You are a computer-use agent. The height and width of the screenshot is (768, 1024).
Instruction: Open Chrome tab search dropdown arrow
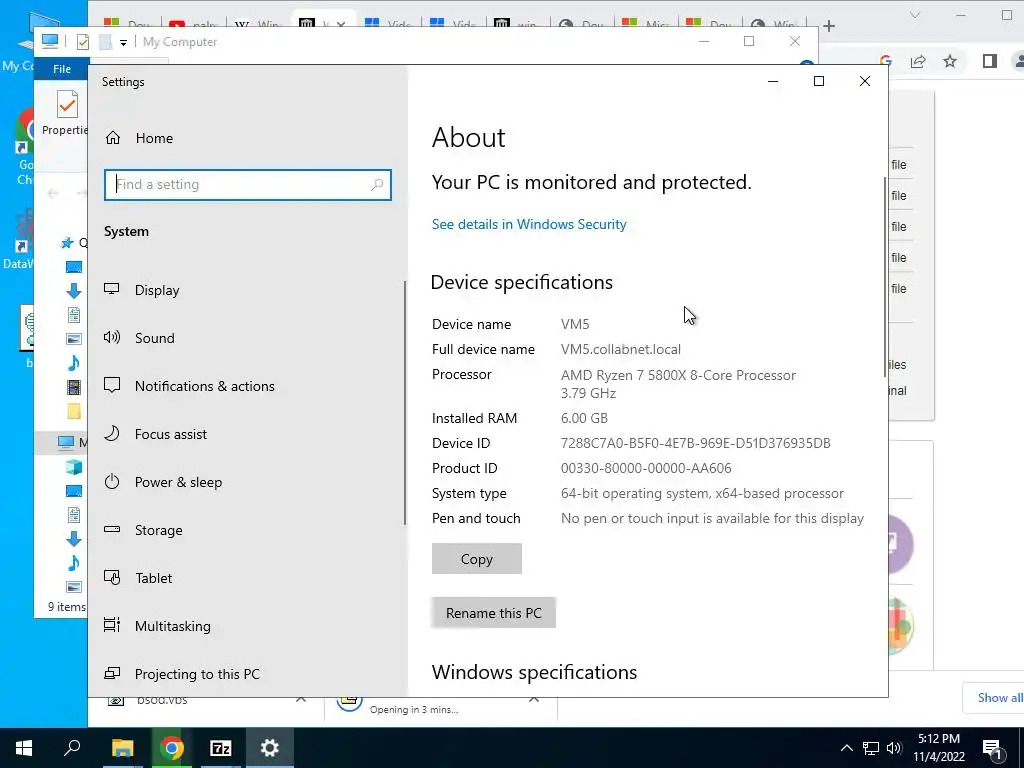click(915, 15)
